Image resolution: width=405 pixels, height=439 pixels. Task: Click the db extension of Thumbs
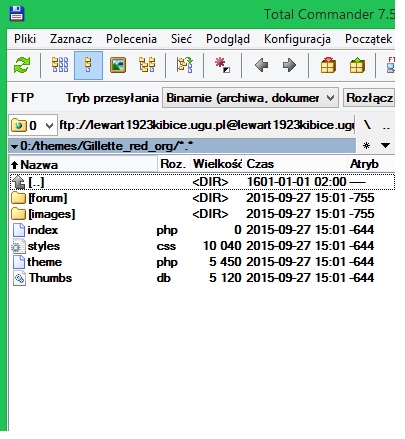coord(163,278)
